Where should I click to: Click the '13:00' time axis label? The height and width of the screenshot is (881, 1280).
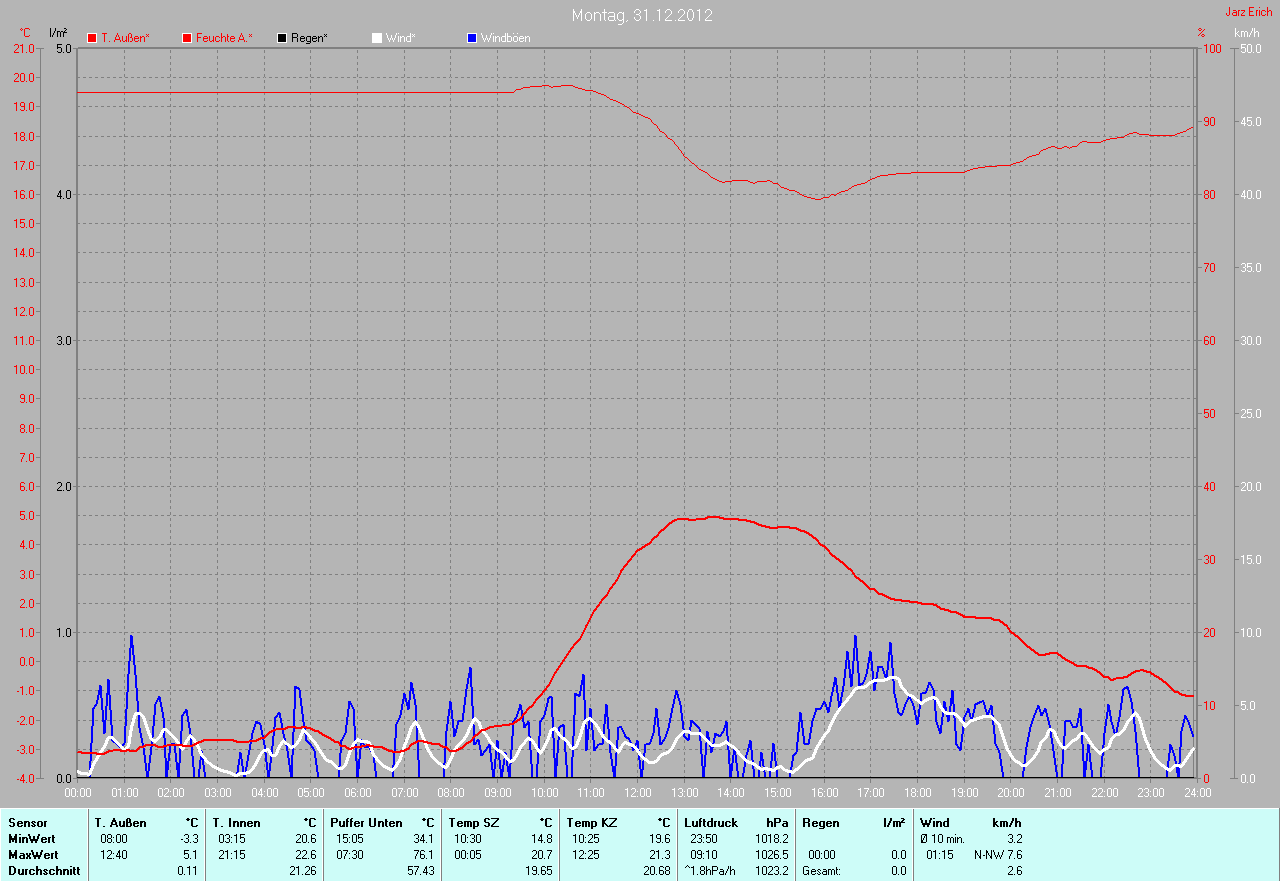coord(685,792)
